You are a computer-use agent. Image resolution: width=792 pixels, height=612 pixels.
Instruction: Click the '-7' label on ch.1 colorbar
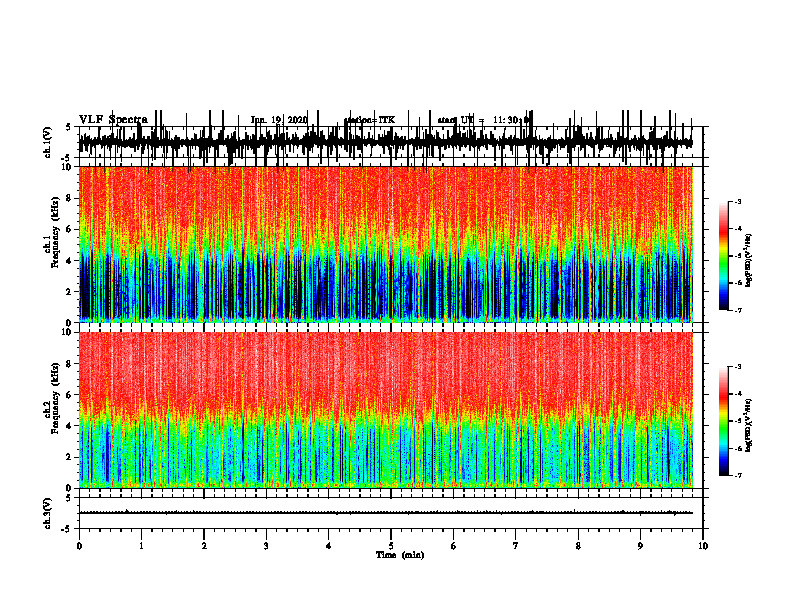point(738,310)
